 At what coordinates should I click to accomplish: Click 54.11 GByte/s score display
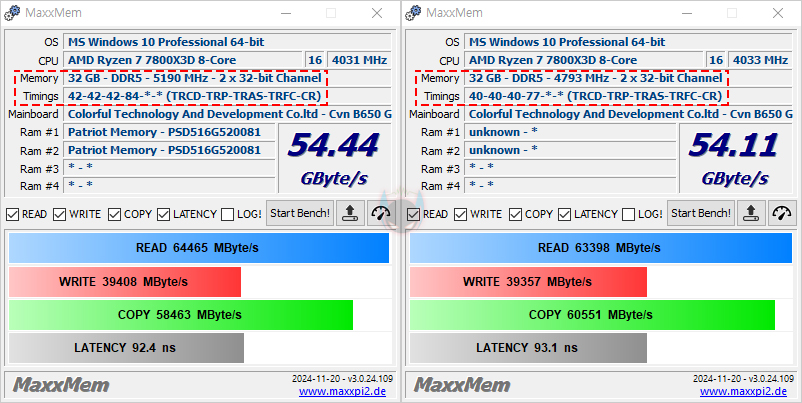[735, 159]
